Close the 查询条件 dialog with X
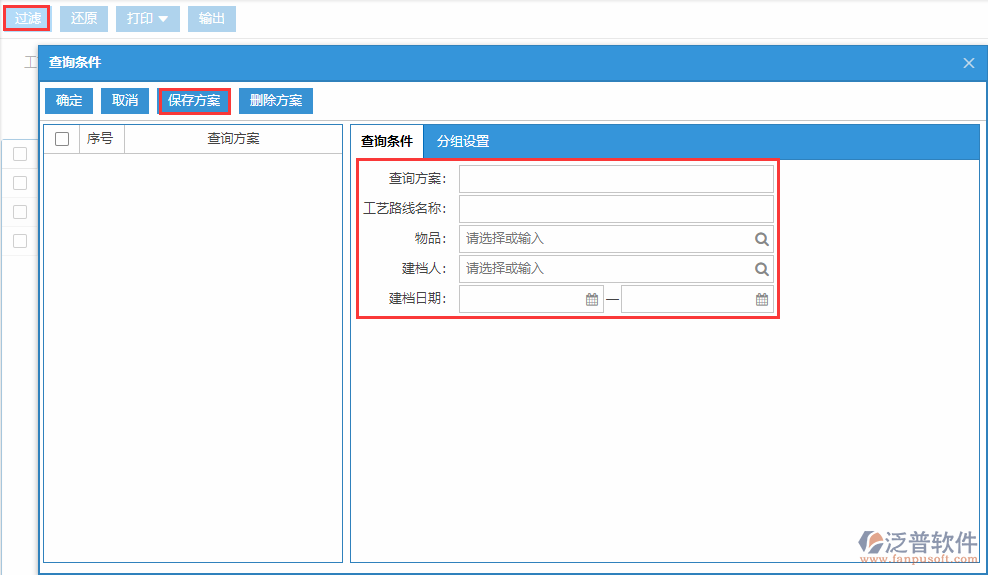Viewport: 988px width, 575px height. click(x=968, y=63)
